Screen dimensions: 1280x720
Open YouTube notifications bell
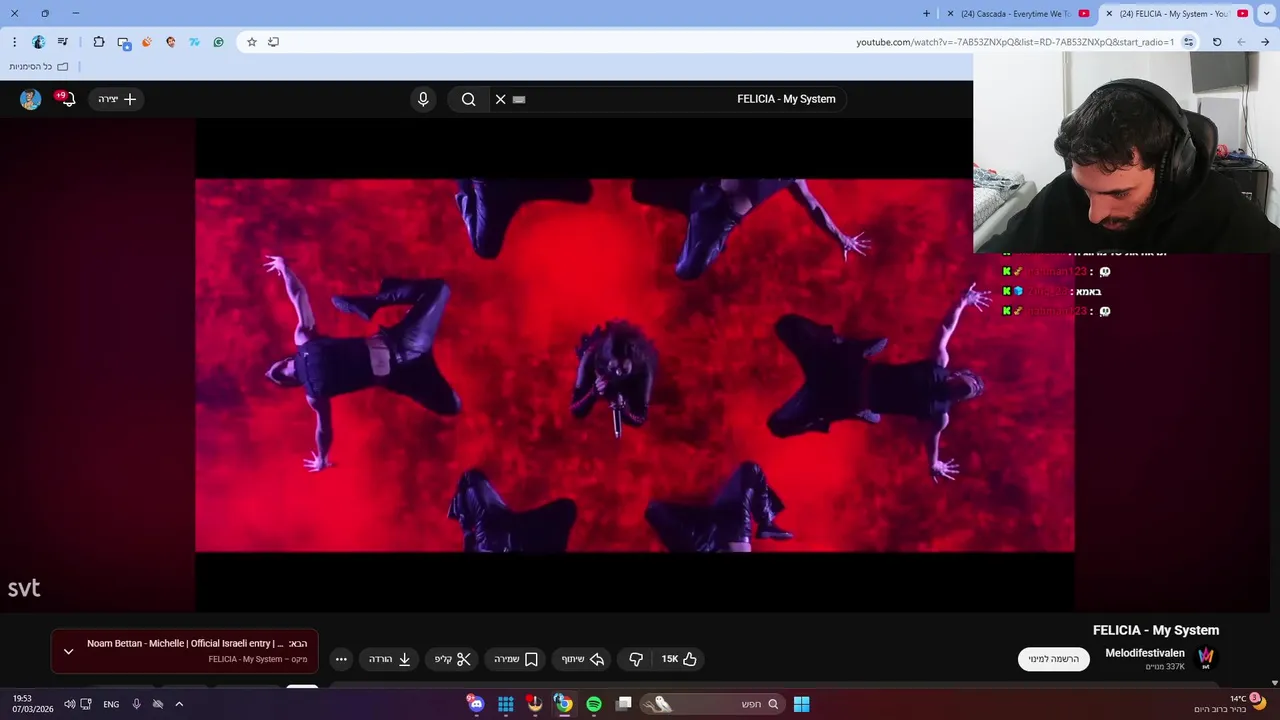(x=68, y=99)
